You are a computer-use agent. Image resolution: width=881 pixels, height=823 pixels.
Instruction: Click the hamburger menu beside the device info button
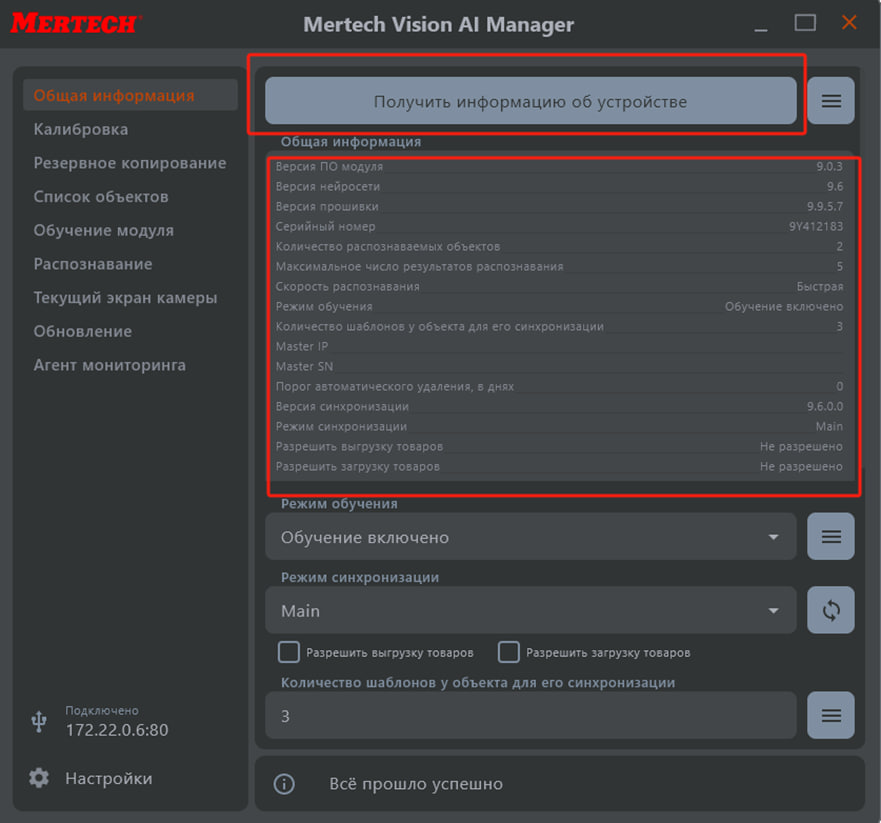[830, 101]
